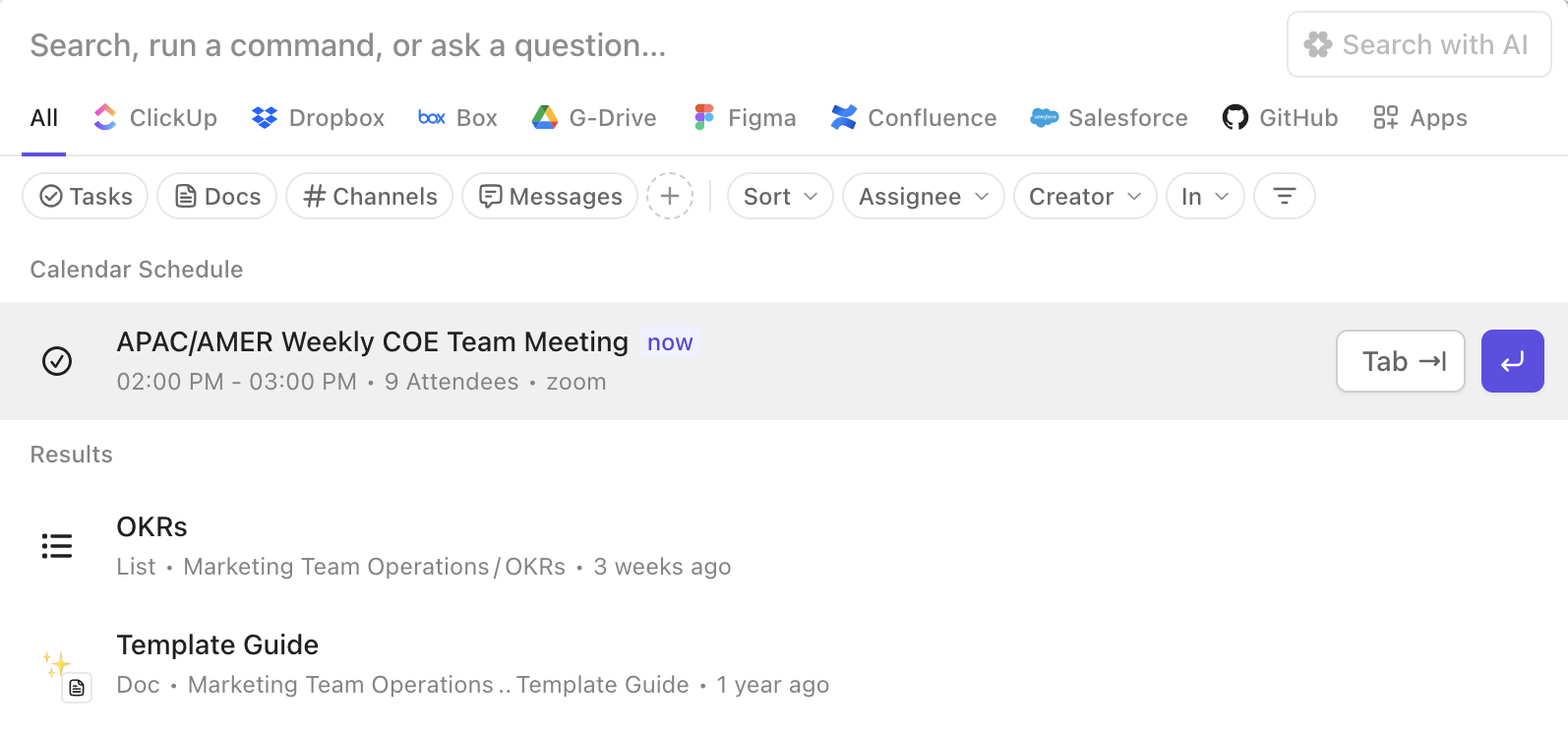Enable the Channels filter chip
Screen dimensions: 1568x732
[x=370, y=197]
